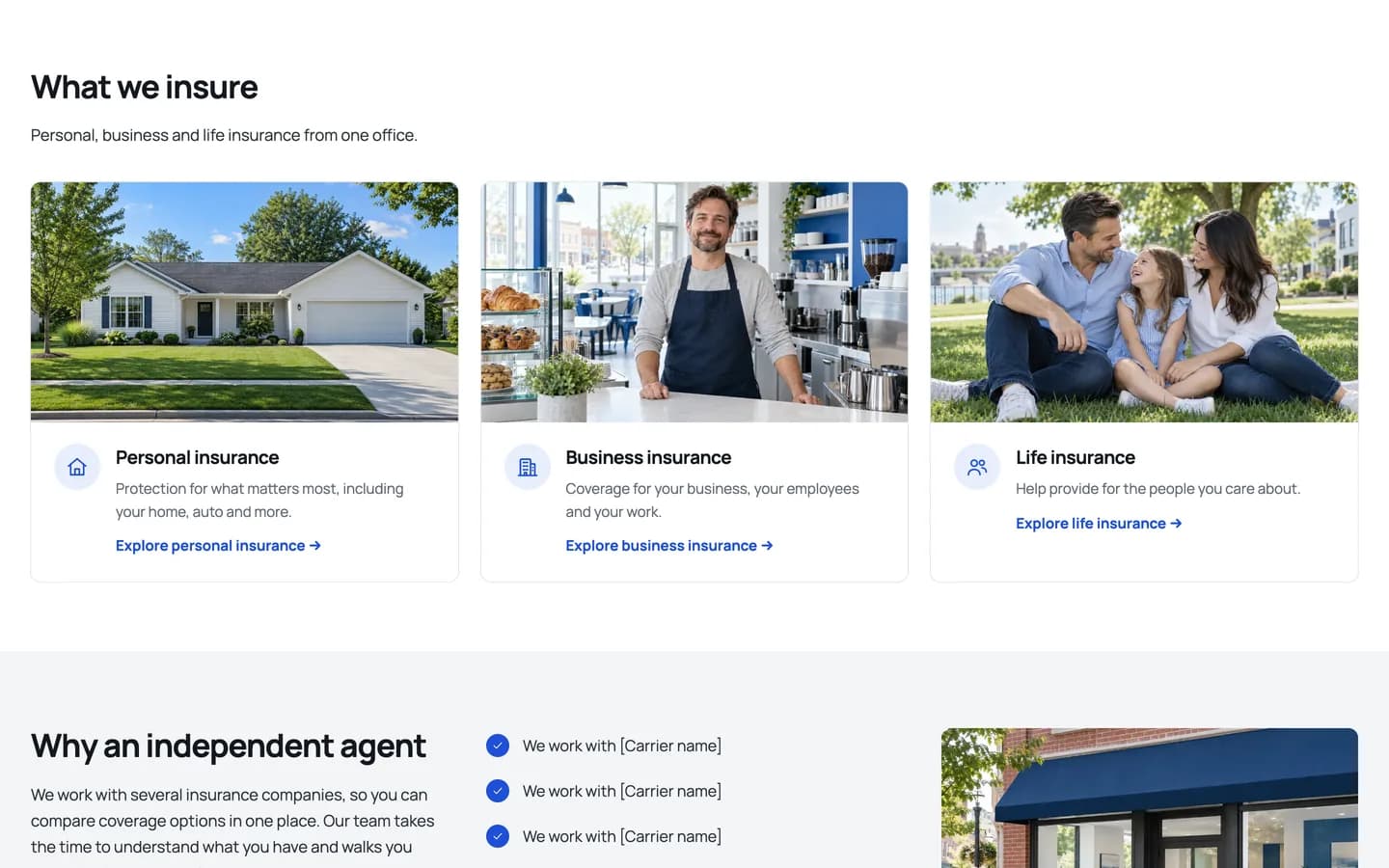
Task: Click the building icon beside Business insurance
Action: 527,467
